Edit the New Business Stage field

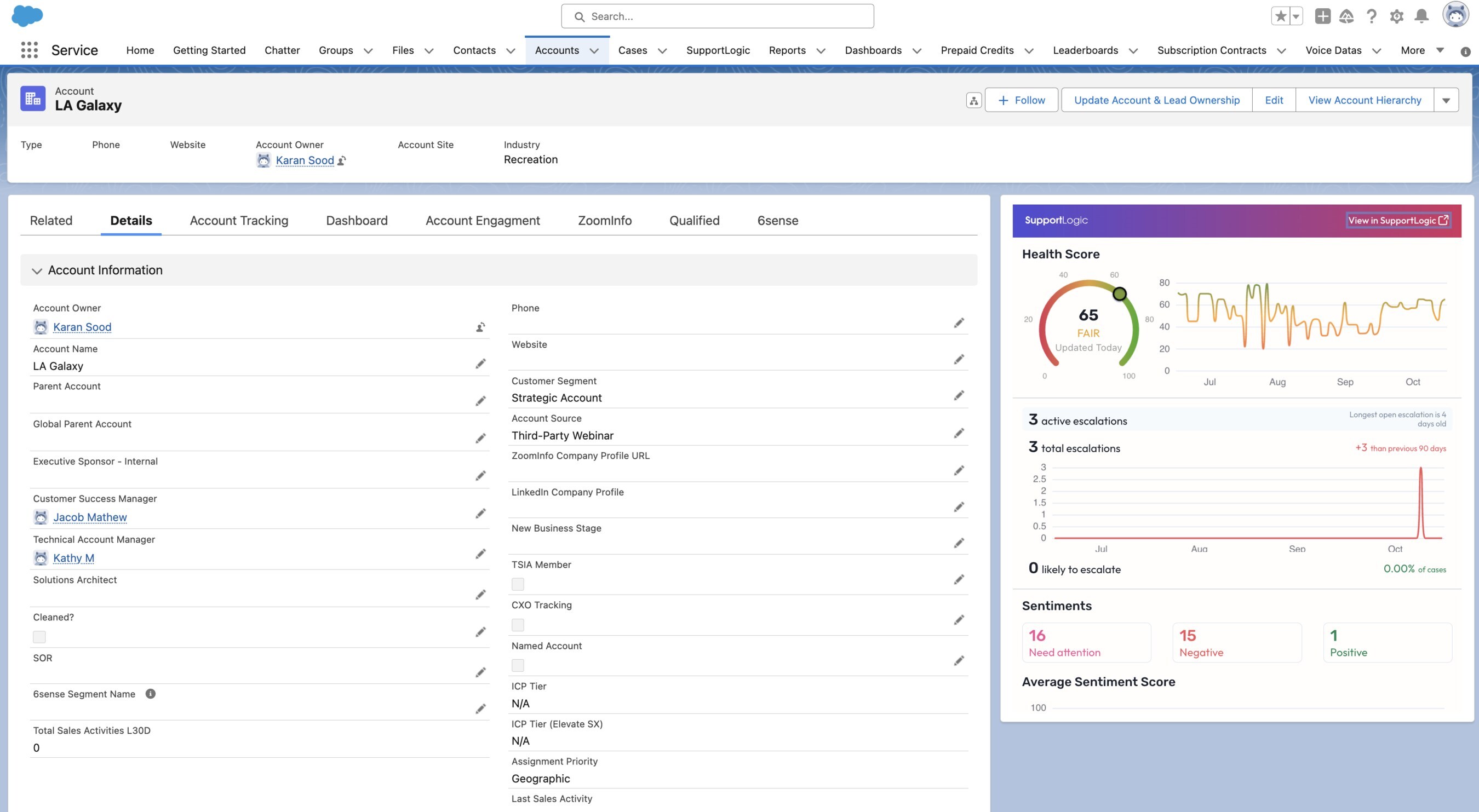click(959, 543)
